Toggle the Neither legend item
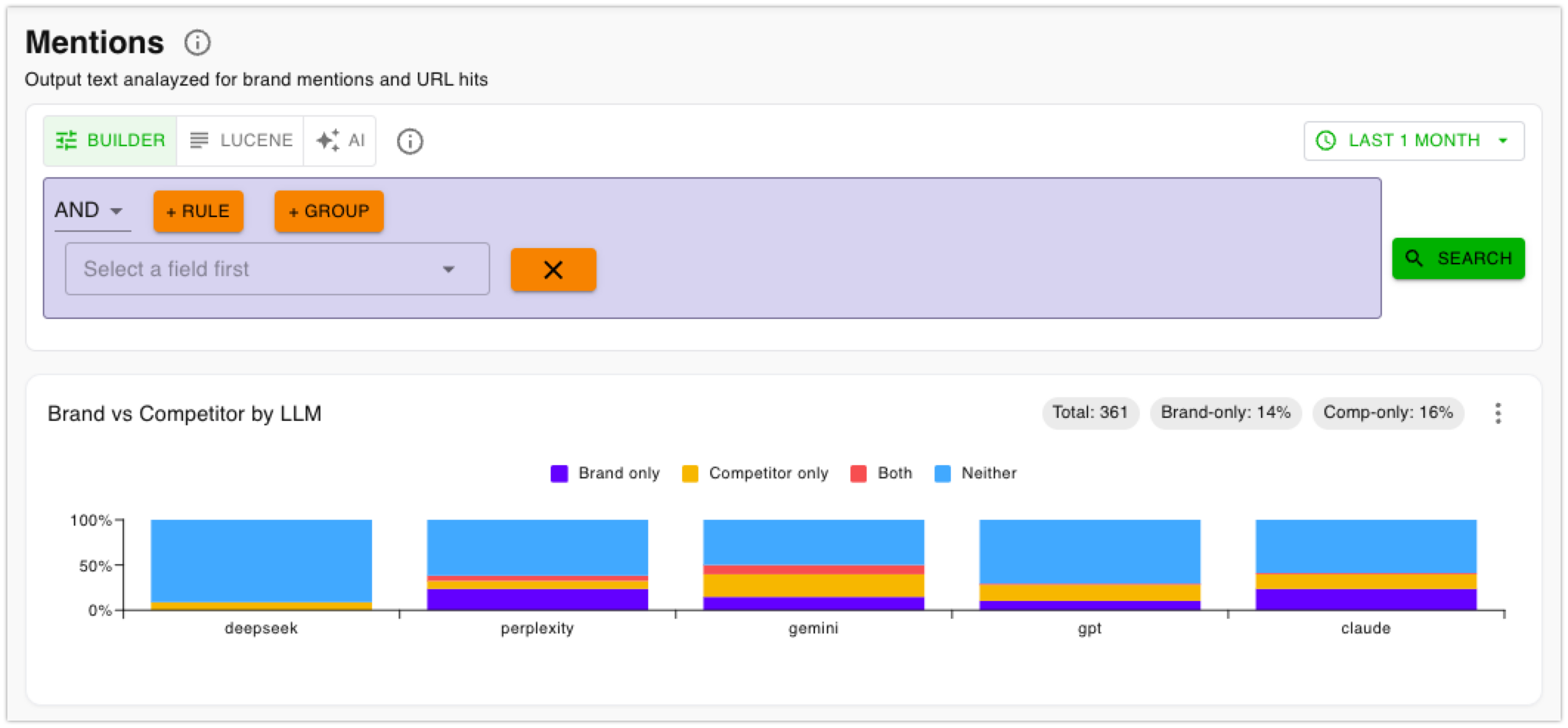This screenshot has height=728, width=1568. click(979, 473)
